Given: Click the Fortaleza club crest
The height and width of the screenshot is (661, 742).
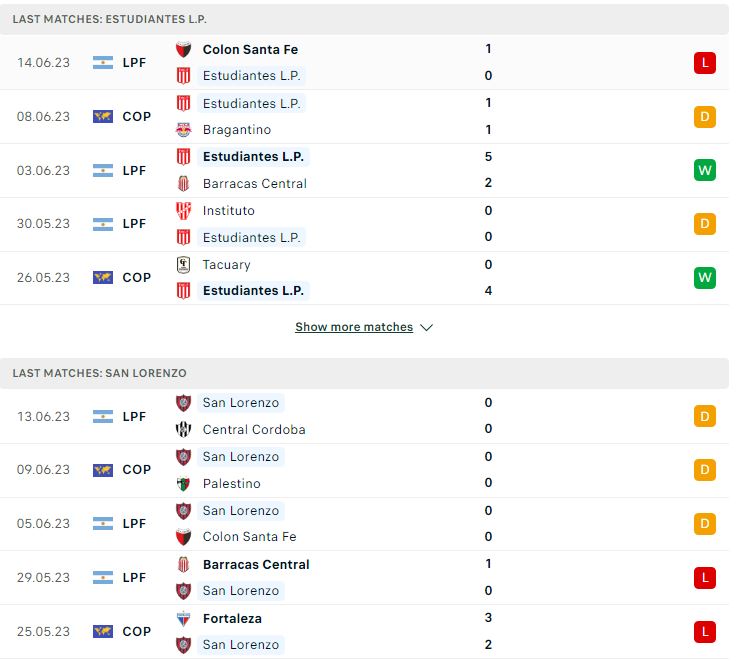Looking at the screenshot, I should [x=183, y=618].
